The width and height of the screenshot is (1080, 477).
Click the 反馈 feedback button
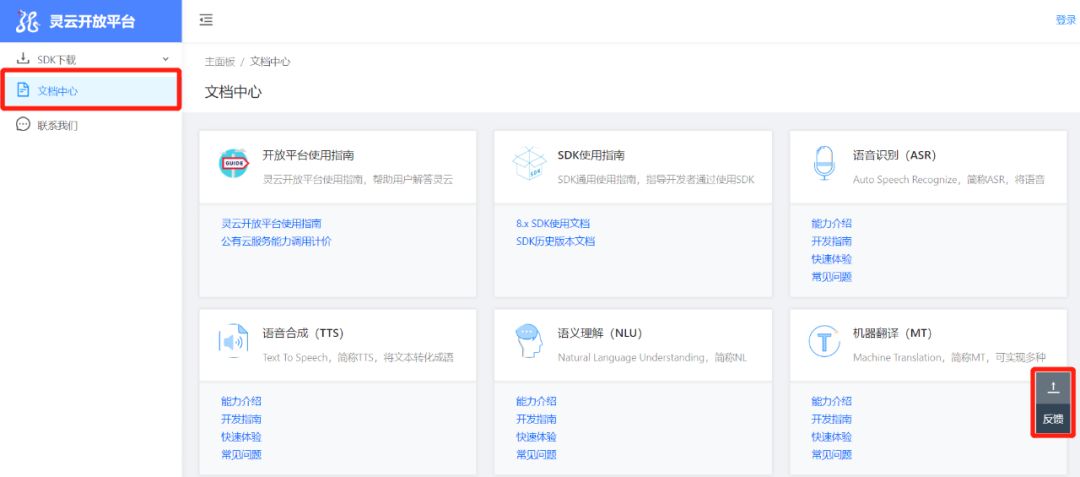point(1052,418)
